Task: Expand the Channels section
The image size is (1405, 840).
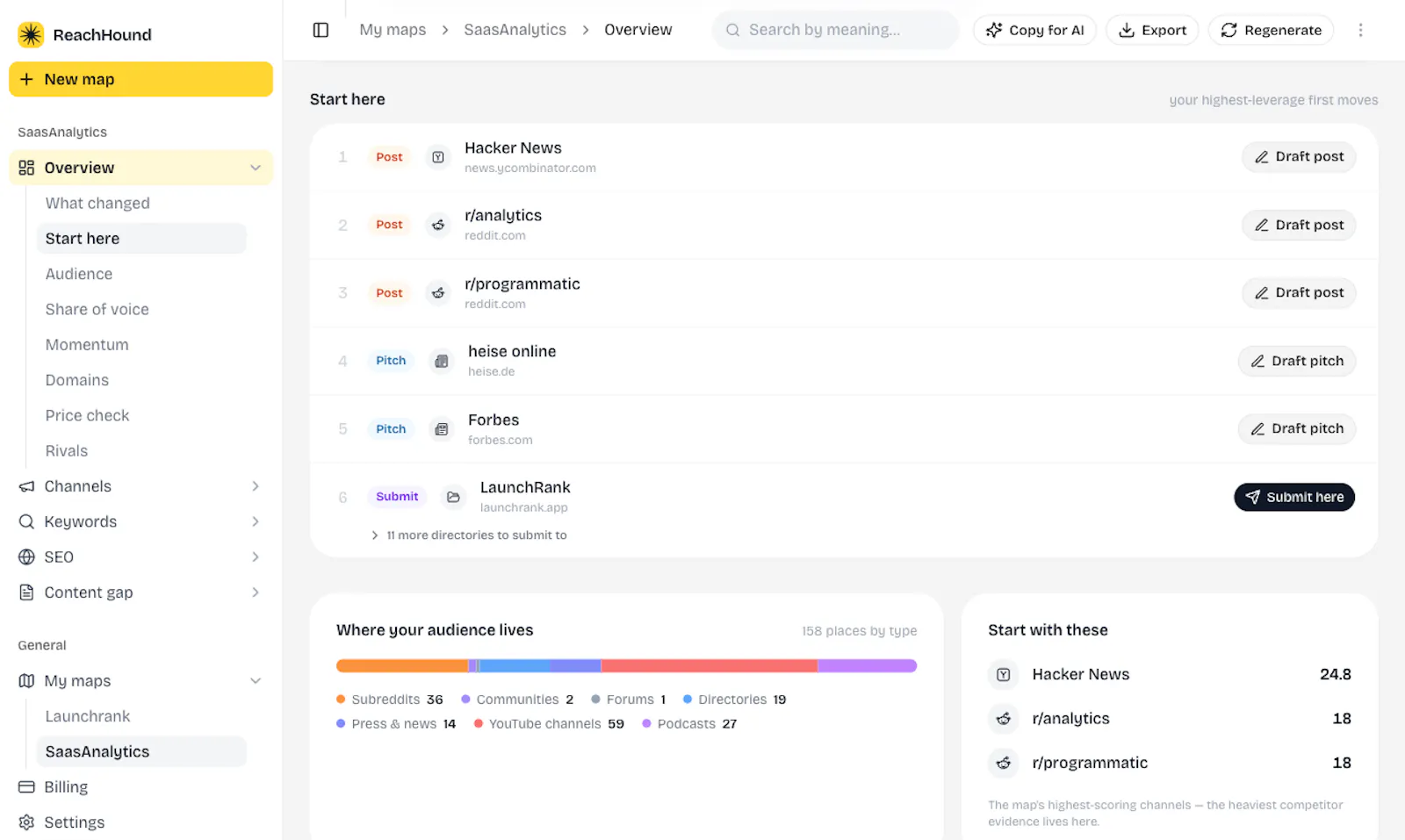Action: 256,486
